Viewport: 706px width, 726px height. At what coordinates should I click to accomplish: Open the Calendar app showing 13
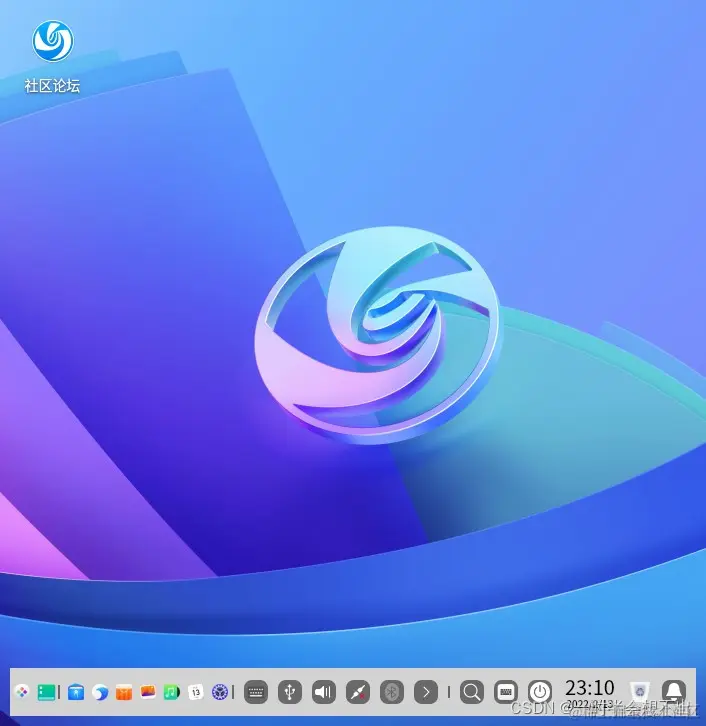pos(196,692)
